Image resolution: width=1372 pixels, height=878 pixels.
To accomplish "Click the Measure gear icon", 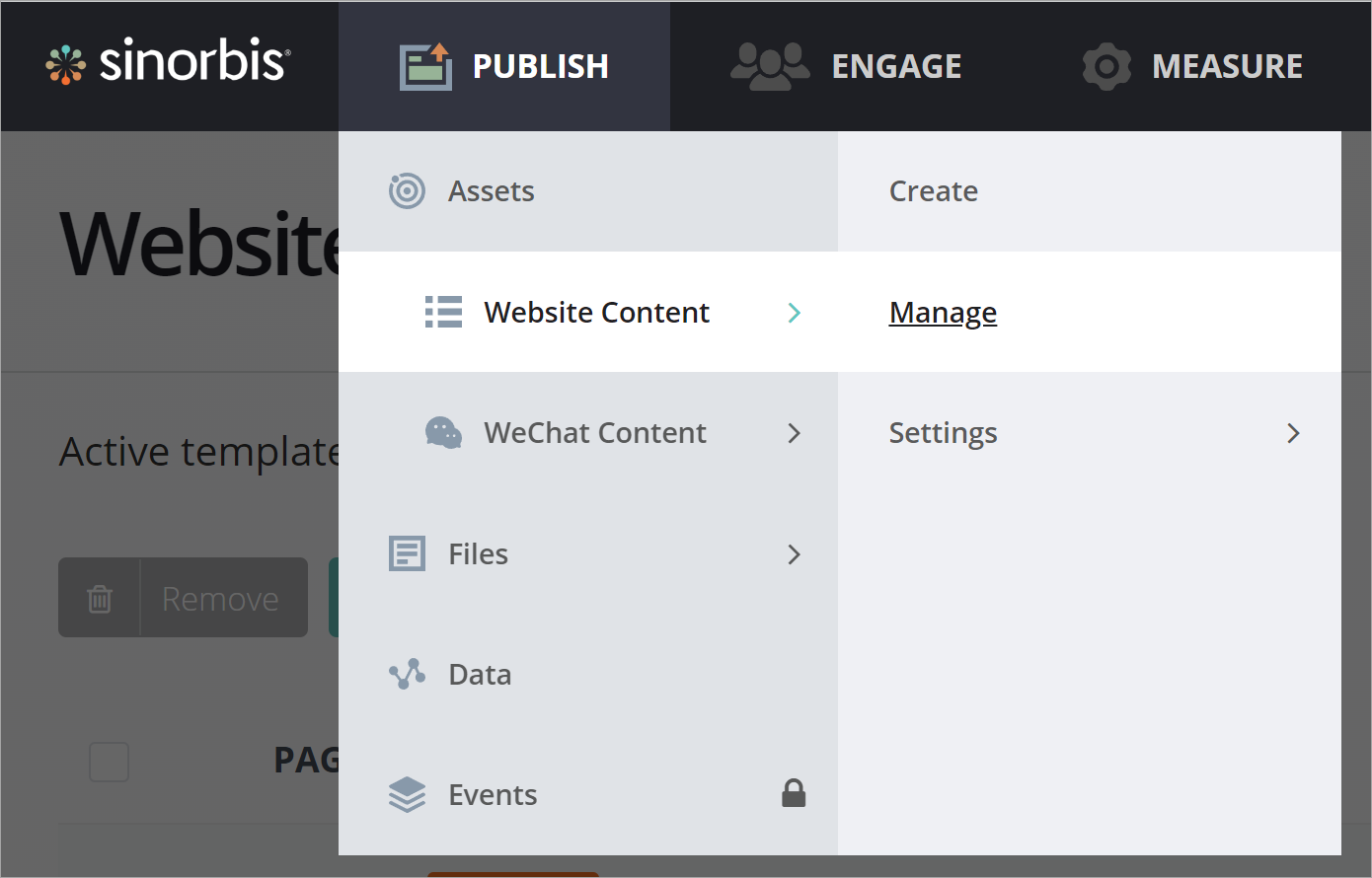I will [x=1106, y=66].
